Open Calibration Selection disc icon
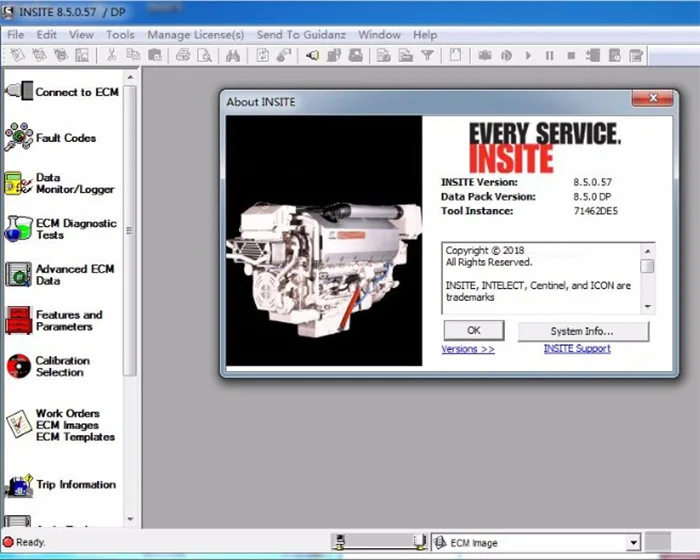 (19, 366)
